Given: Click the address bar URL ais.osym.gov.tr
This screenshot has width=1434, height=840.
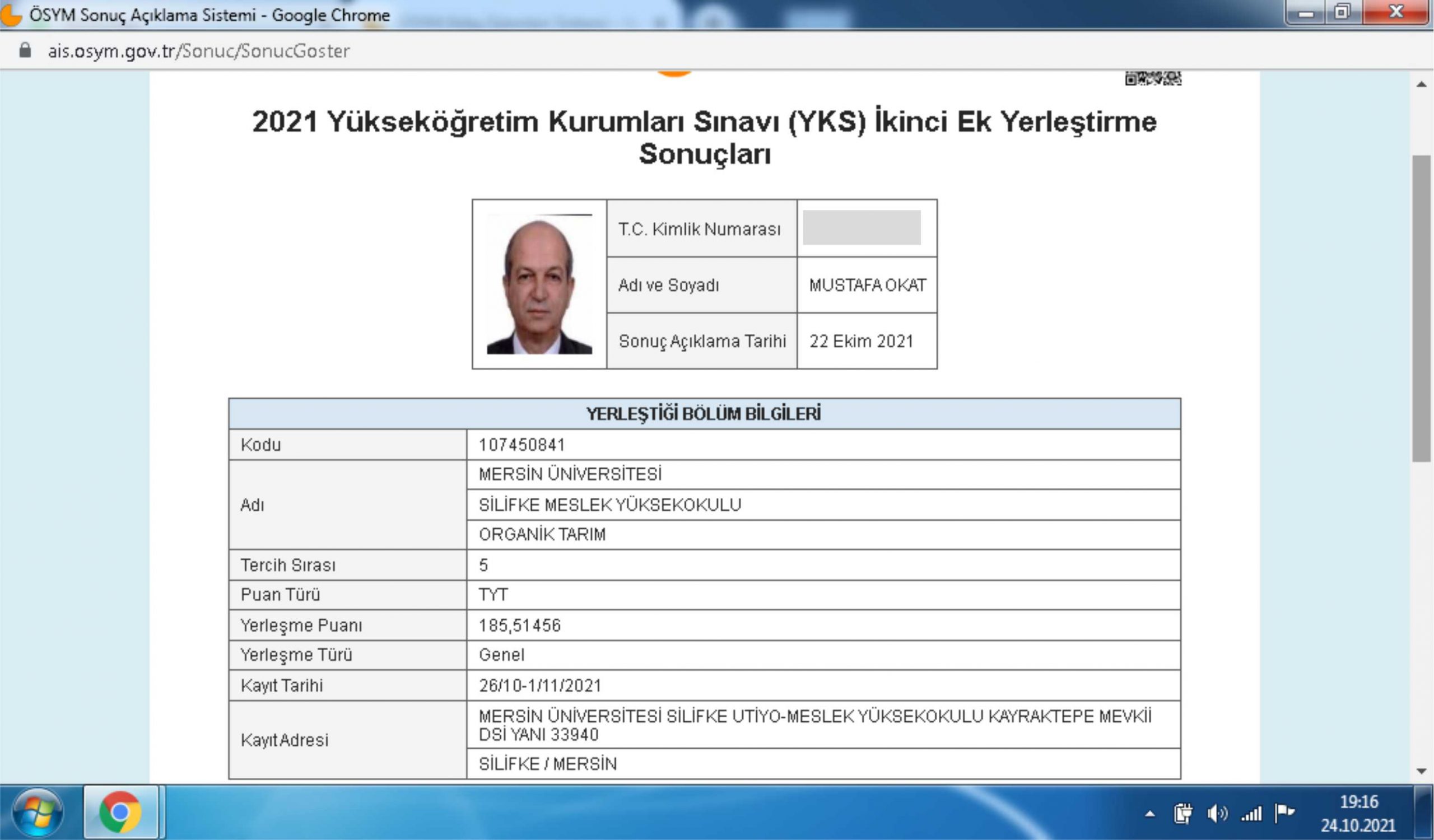Looking at the screenshot, I should tap(198, 50).
